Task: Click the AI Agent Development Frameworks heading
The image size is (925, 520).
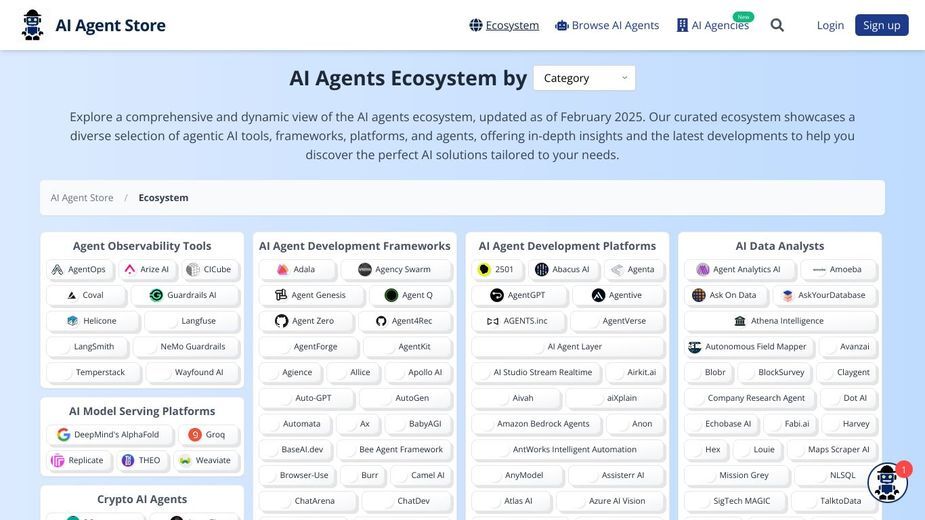Action: point(355,246)
